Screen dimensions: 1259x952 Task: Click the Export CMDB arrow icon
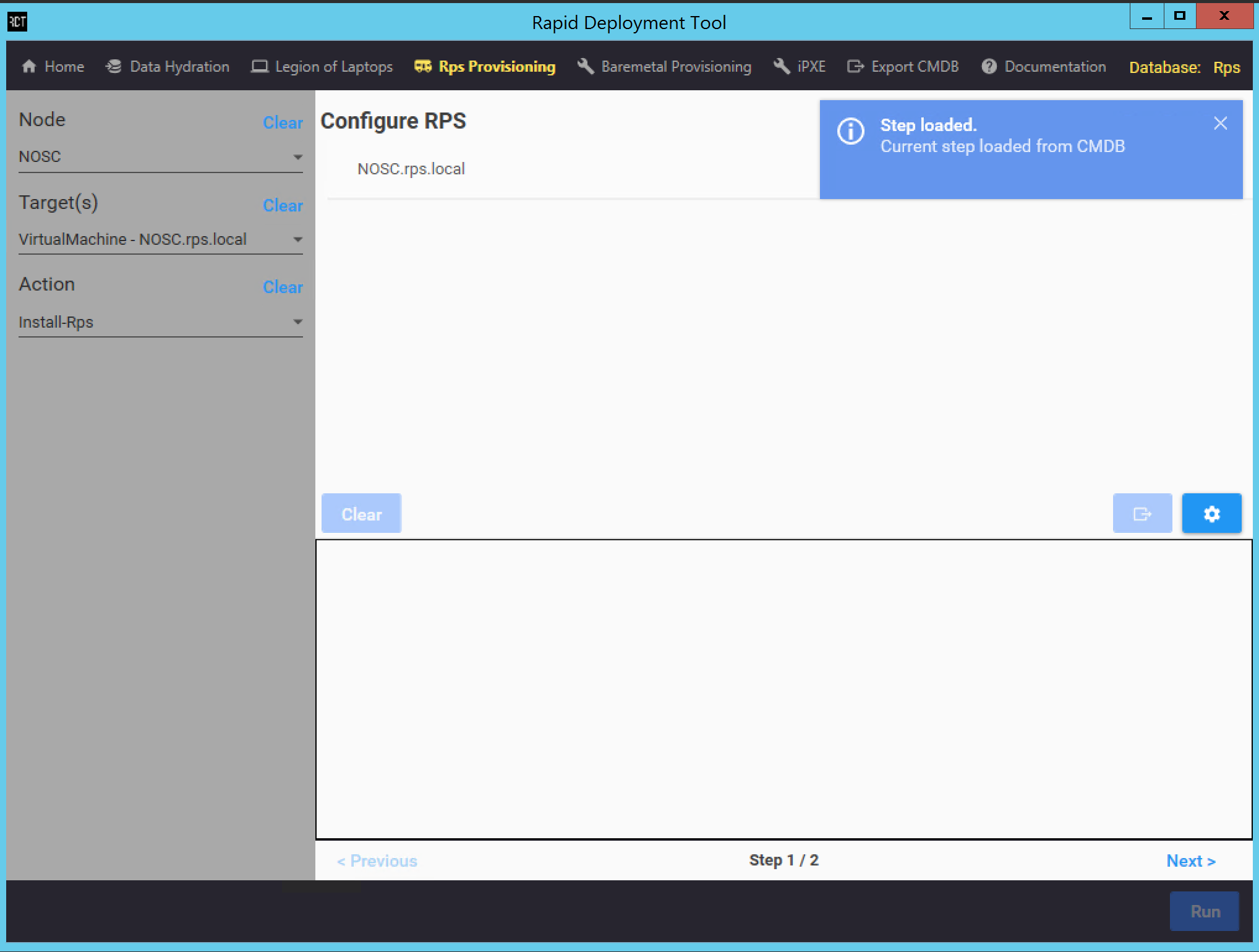tap(855, 66)
